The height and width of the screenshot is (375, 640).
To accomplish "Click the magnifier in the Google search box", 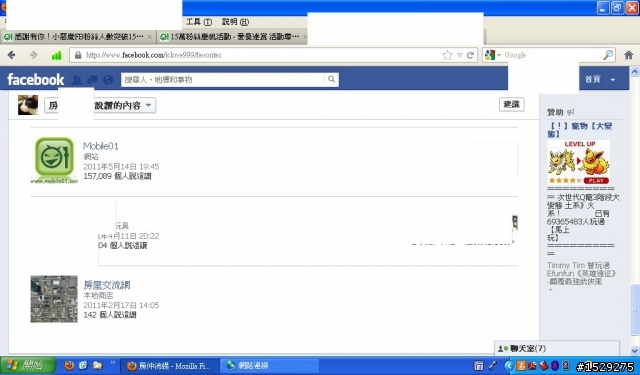I will [x=608, y=55].
